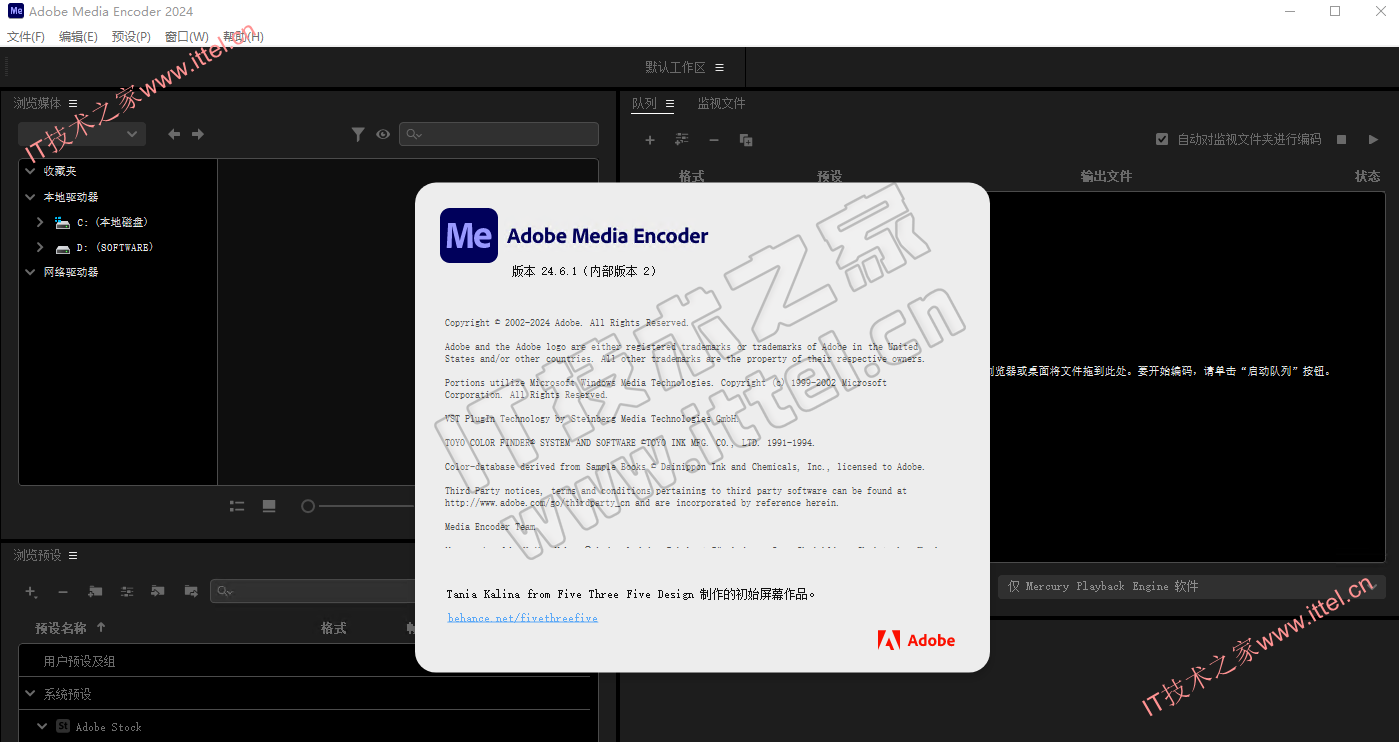Viewport: 1399px width, 742px height.
Task: Click the Media Encoder title bar icon
Action: click(16, 11)
